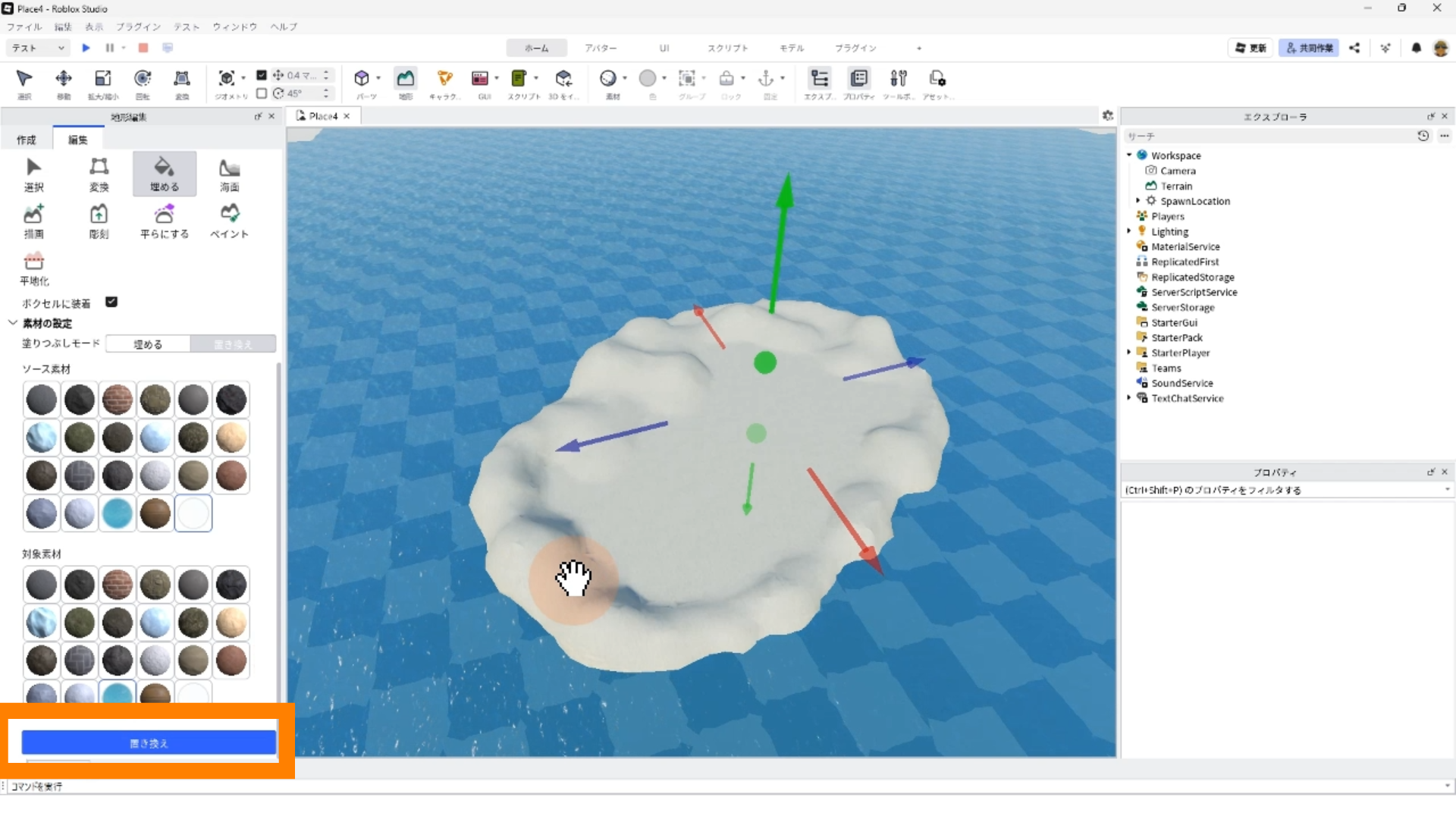1456x819 pixels.
Task: Select the Paint terrain tool
Action: [229, 215]
